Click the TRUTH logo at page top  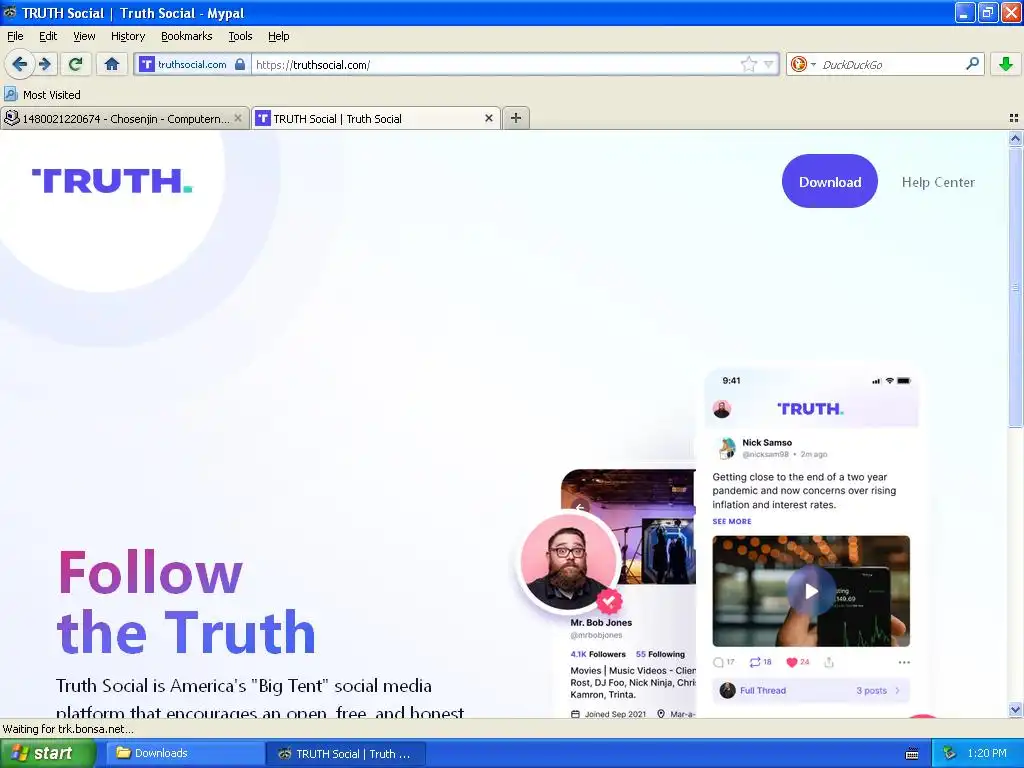(112, 181)
